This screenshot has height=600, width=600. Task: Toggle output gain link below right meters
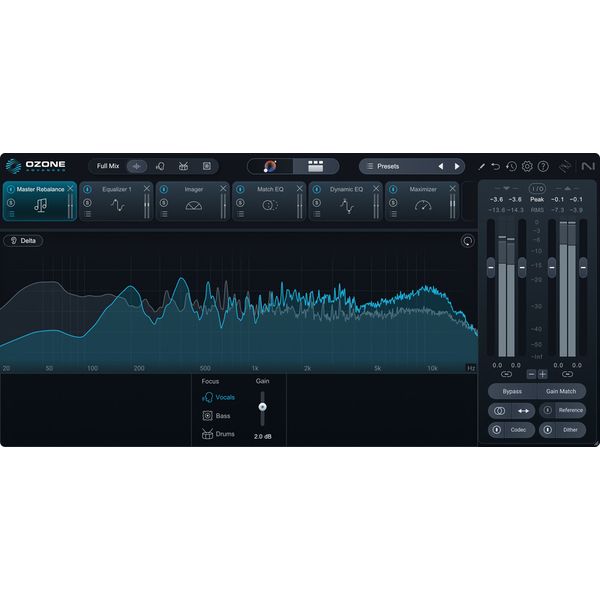coord(567,374)
